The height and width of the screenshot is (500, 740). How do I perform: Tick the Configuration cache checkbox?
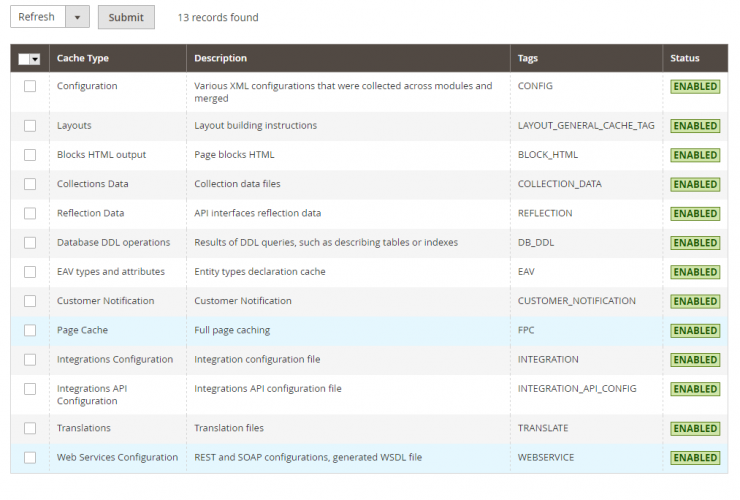[30, 87]
